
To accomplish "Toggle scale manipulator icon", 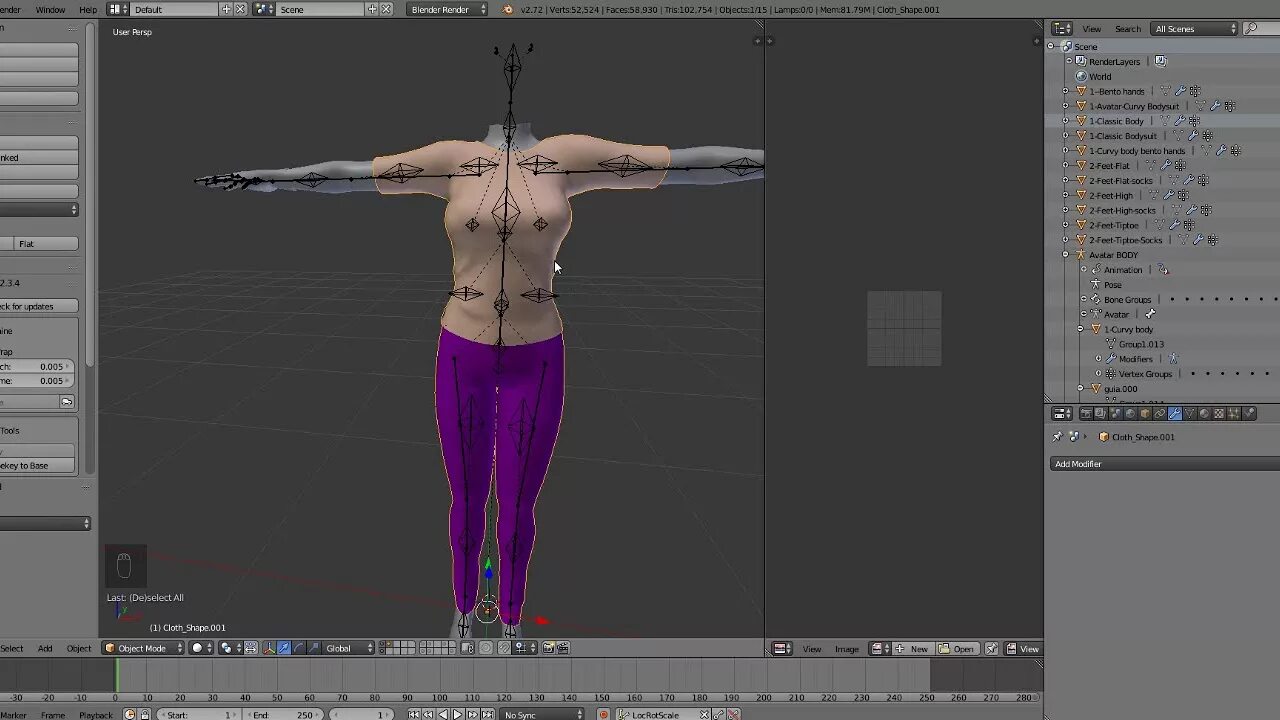I will [314, 648].
